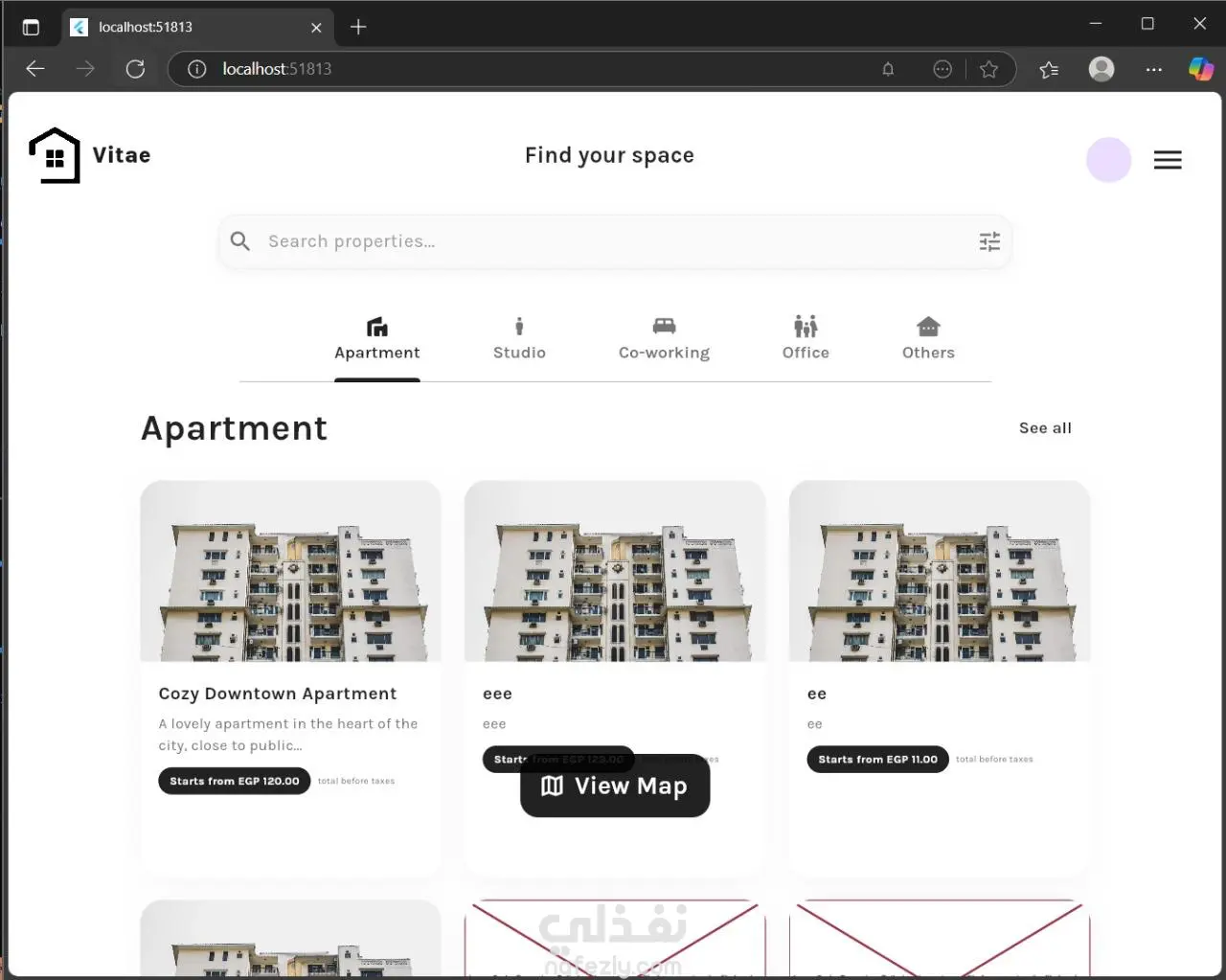This screenshot has width=1226, height=980.
Task: Click the eee listing title
Action: [497, 694]
